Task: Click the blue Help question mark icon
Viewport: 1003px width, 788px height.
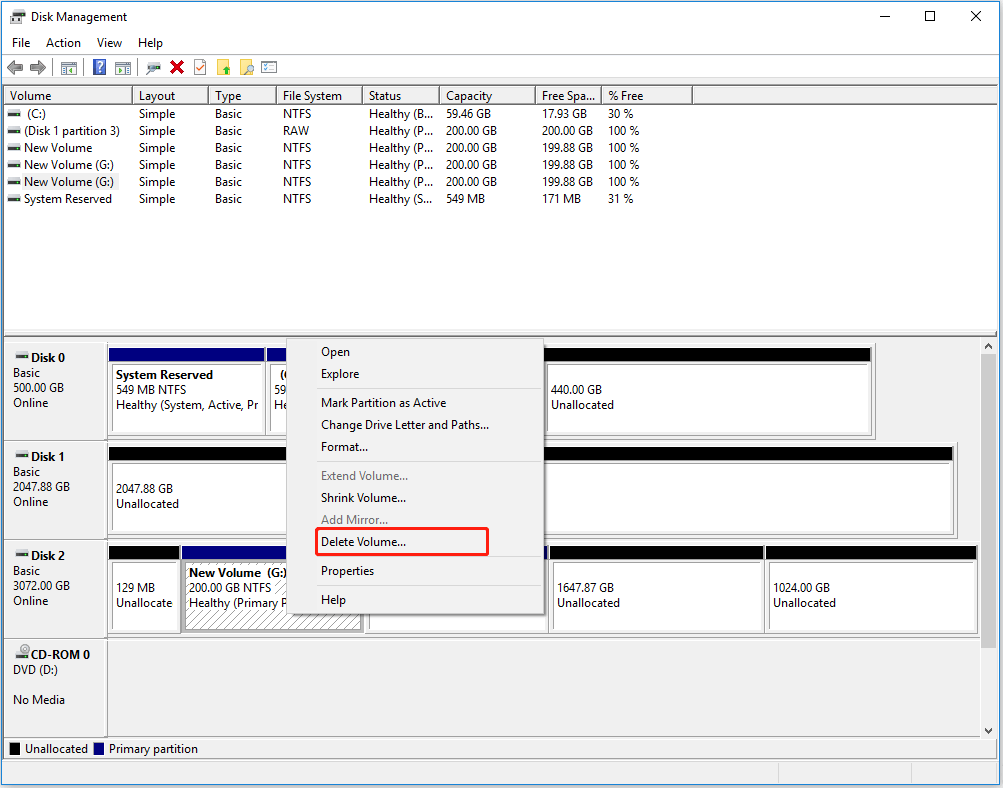Action: coord(99,67)
